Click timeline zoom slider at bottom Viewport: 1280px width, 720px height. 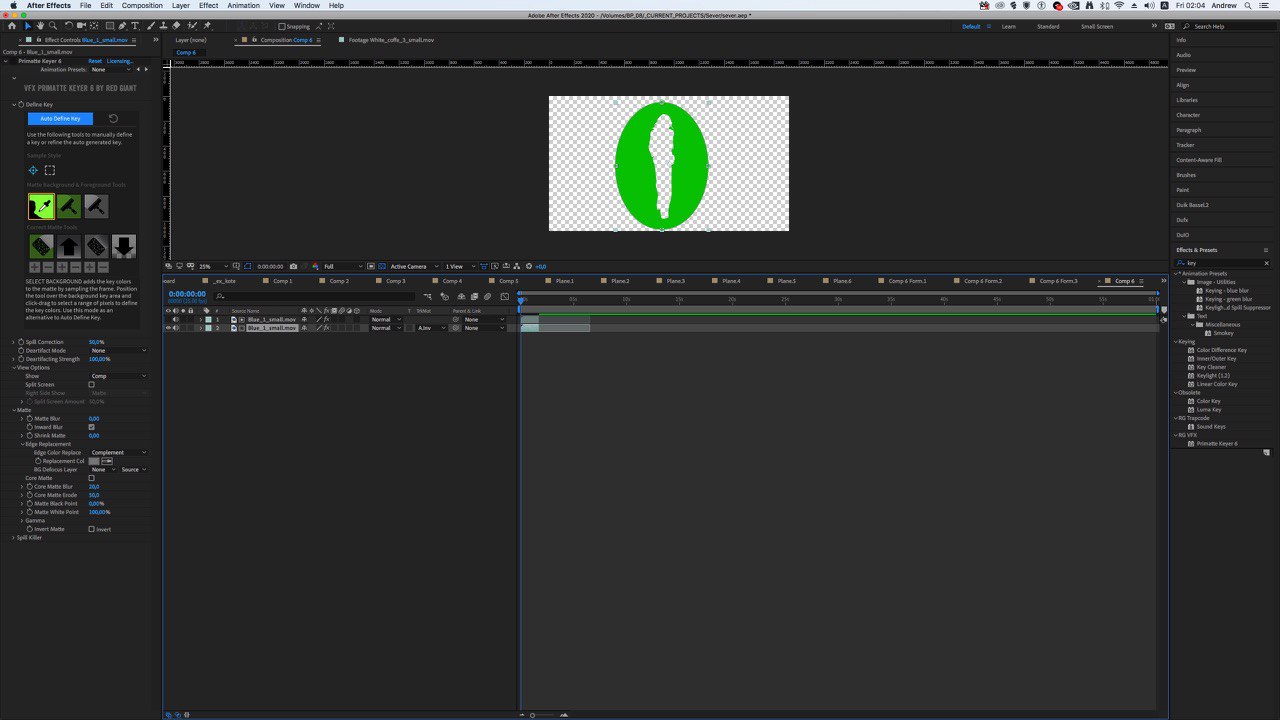tap(545, 715)
